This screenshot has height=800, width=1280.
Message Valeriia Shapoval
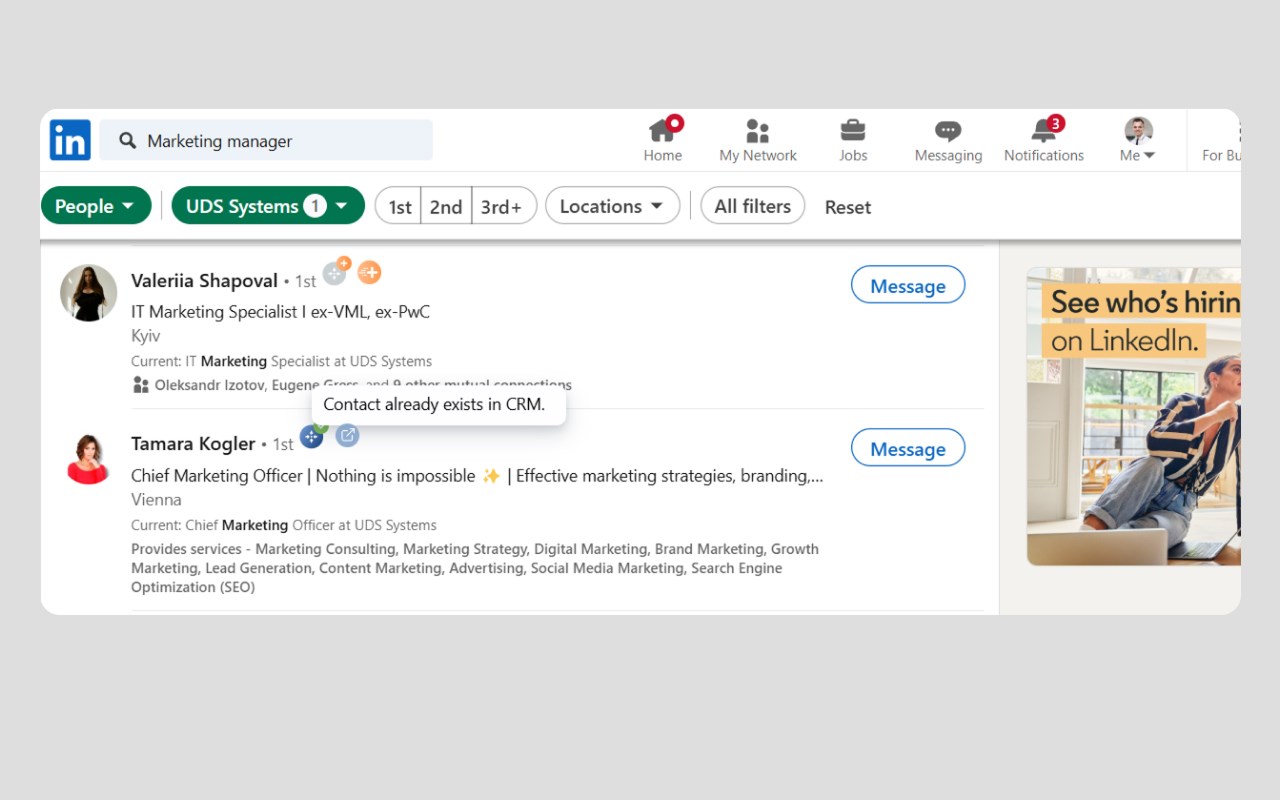point(908,285)
